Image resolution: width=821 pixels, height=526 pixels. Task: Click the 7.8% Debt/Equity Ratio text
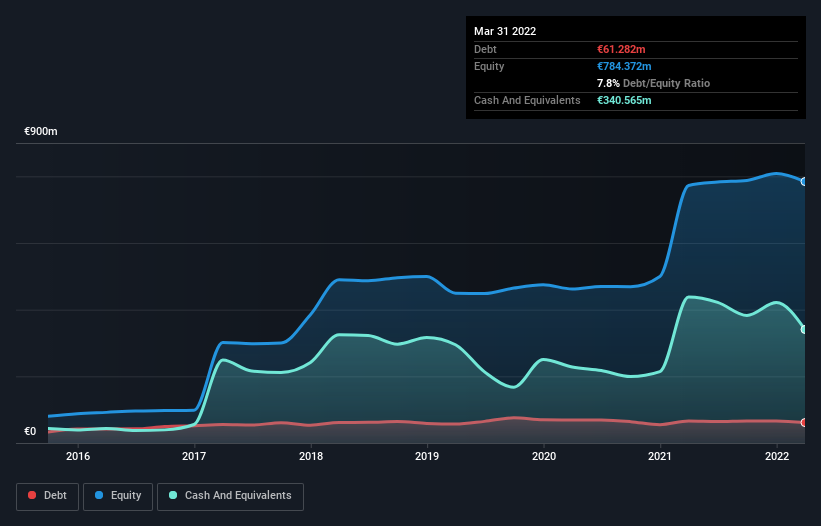[653, 83]
